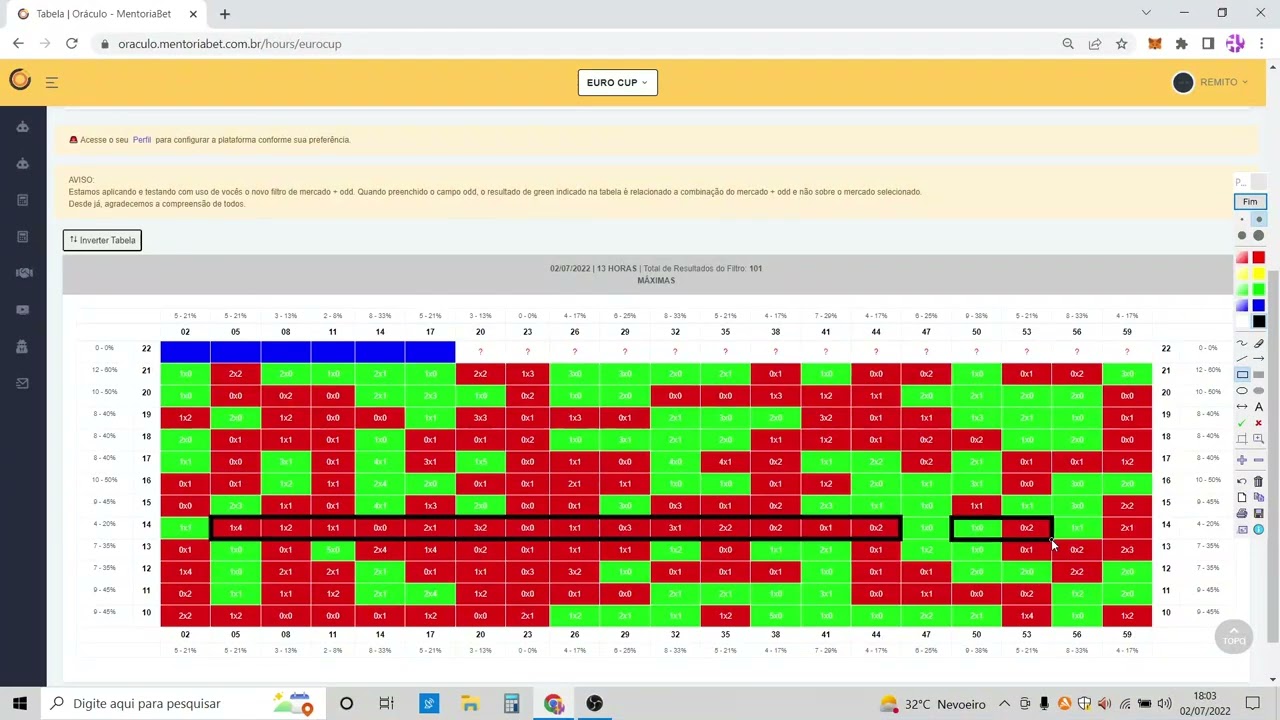Viewport: 1280px width, 720px height.
Task: Pick the solid red color swatch
Action: pyautogui.click(x=1259, y=257)
